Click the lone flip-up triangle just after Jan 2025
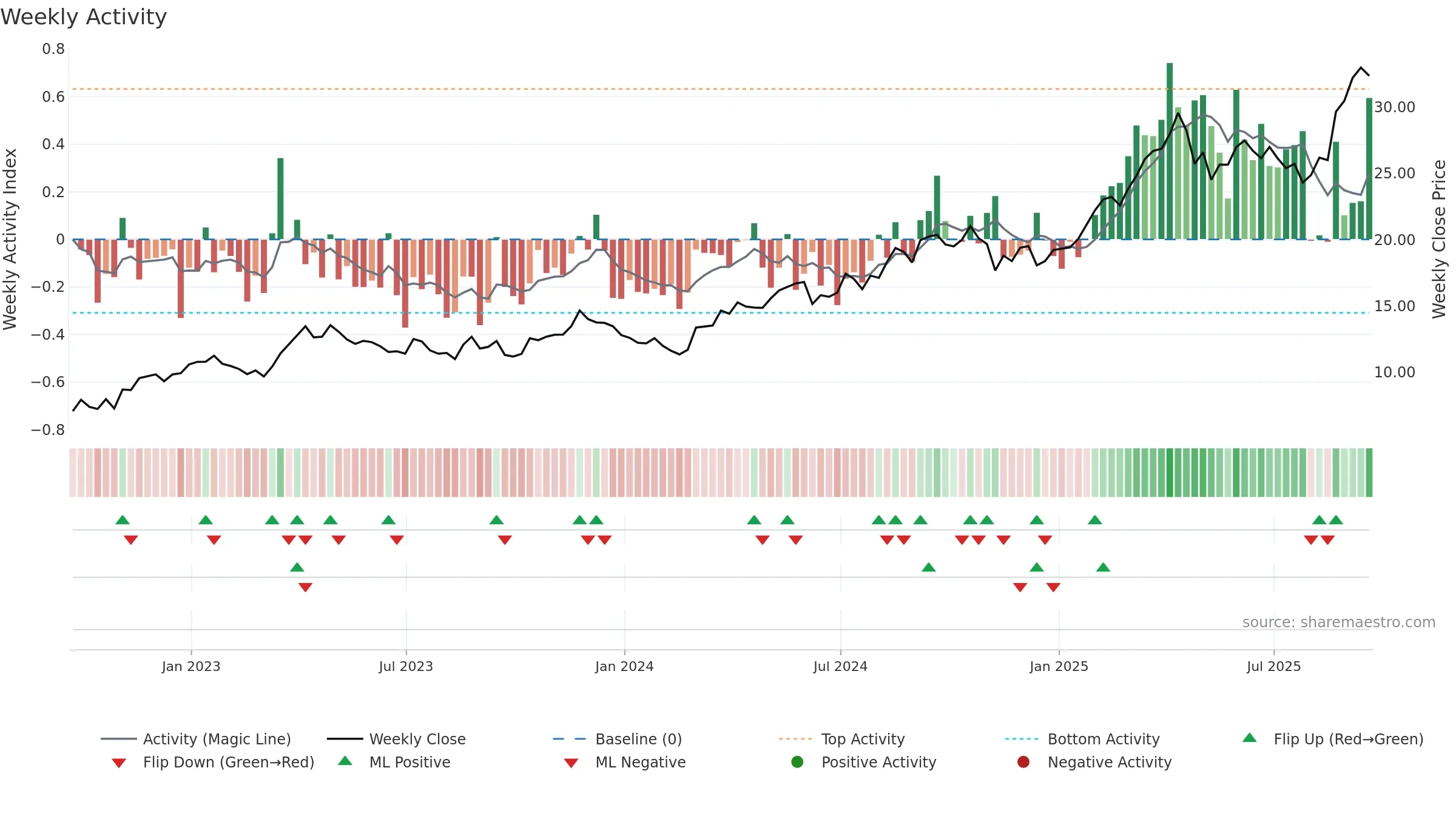 point(1095,520)
